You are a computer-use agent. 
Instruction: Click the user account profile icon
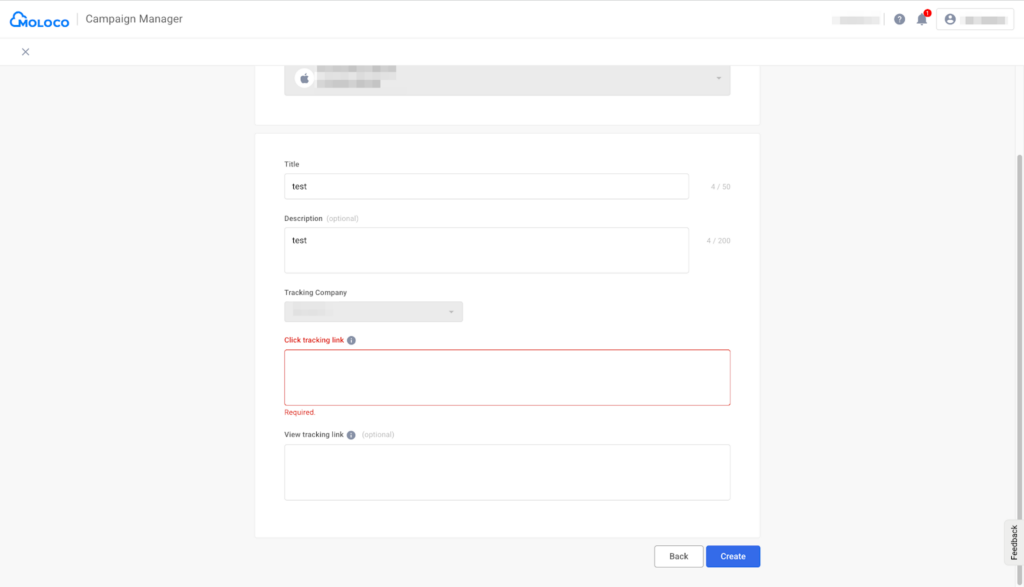point(950,19)
